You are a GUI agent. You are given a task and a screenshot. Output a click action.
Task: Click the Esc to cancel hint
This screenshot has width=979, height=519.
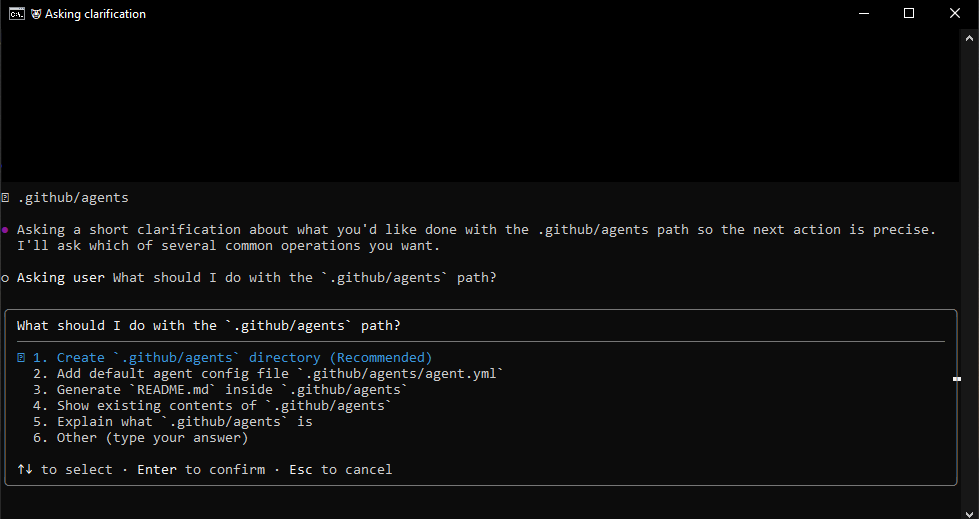(341, 470)
